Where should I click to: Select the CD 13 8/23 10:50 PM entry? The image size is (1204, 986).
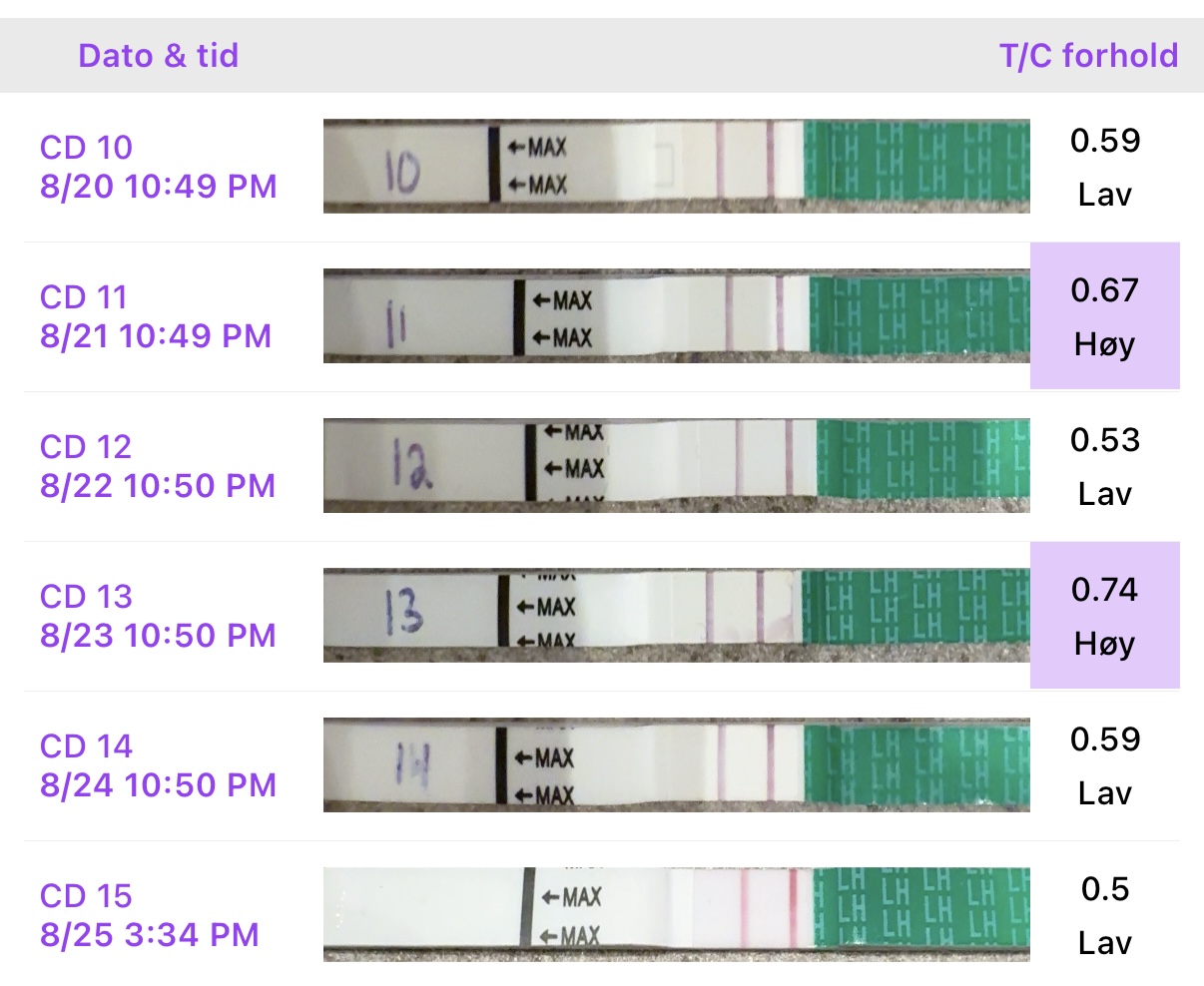(158, 616)
